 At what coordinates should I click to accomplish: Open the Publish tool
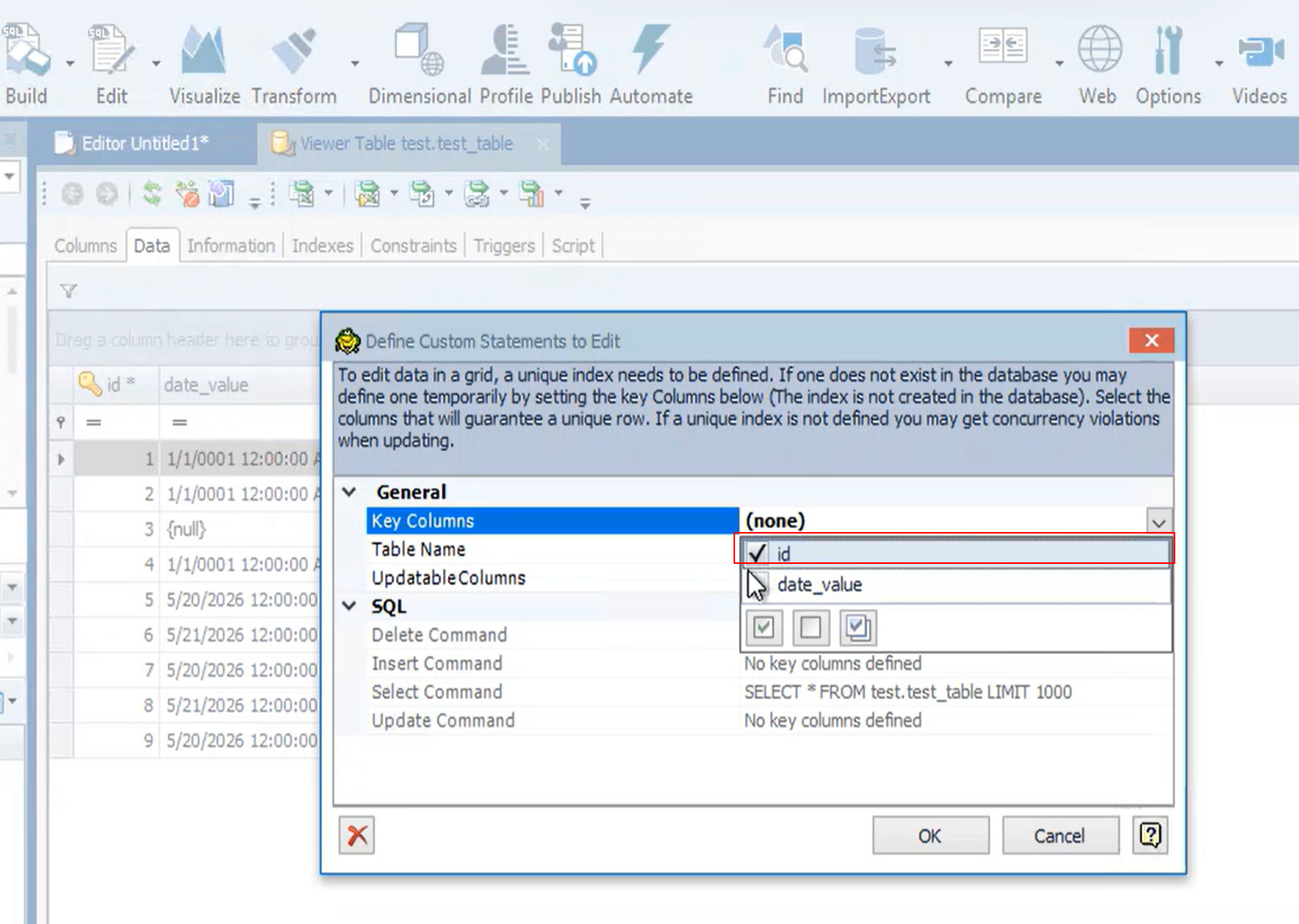point(571,65)
